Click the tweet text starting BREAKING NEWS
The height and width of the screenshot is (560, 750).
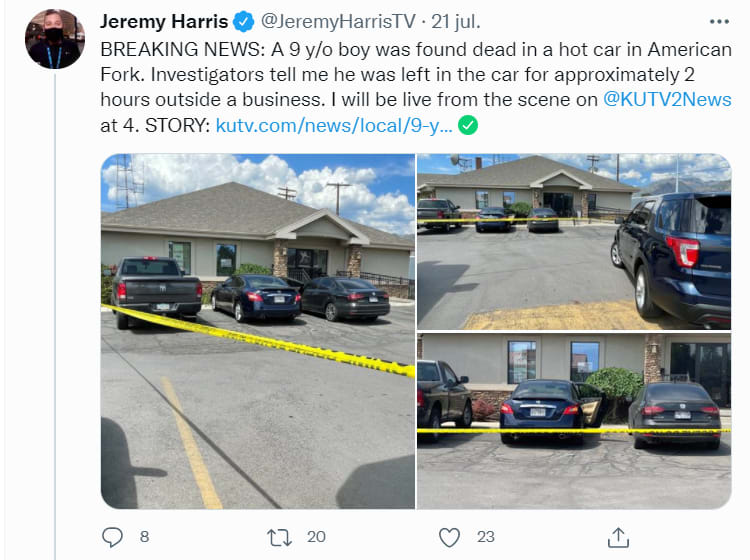pyautogui.click(x=416, y=87)
